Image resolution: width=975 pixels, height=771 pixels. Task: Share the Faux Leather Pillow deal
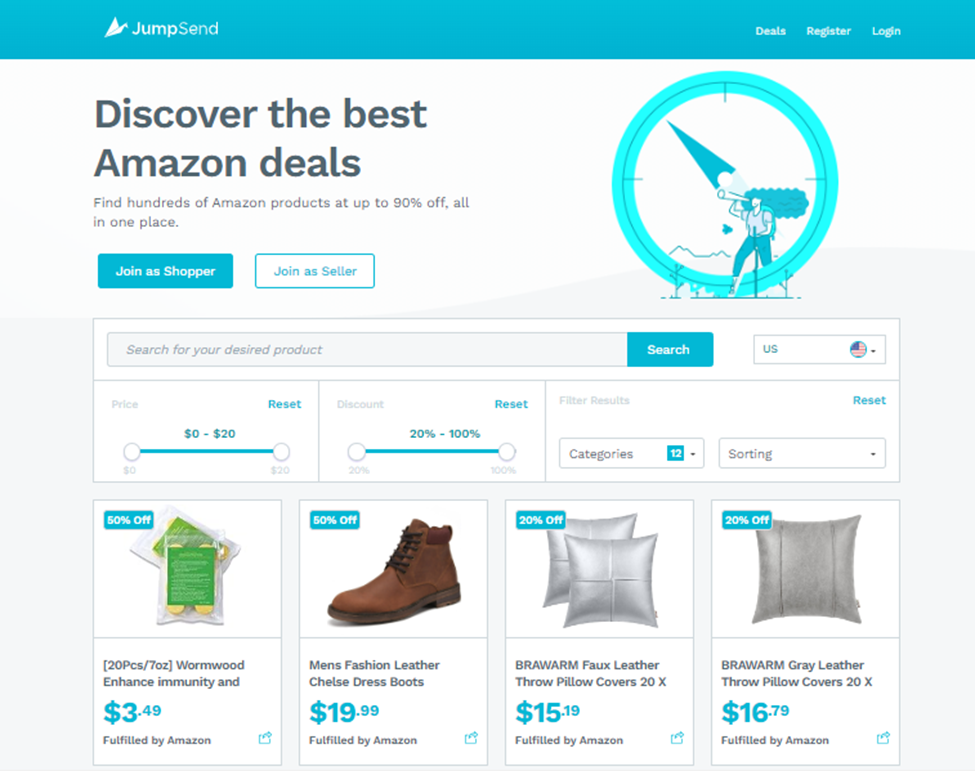tap(677, 738)
